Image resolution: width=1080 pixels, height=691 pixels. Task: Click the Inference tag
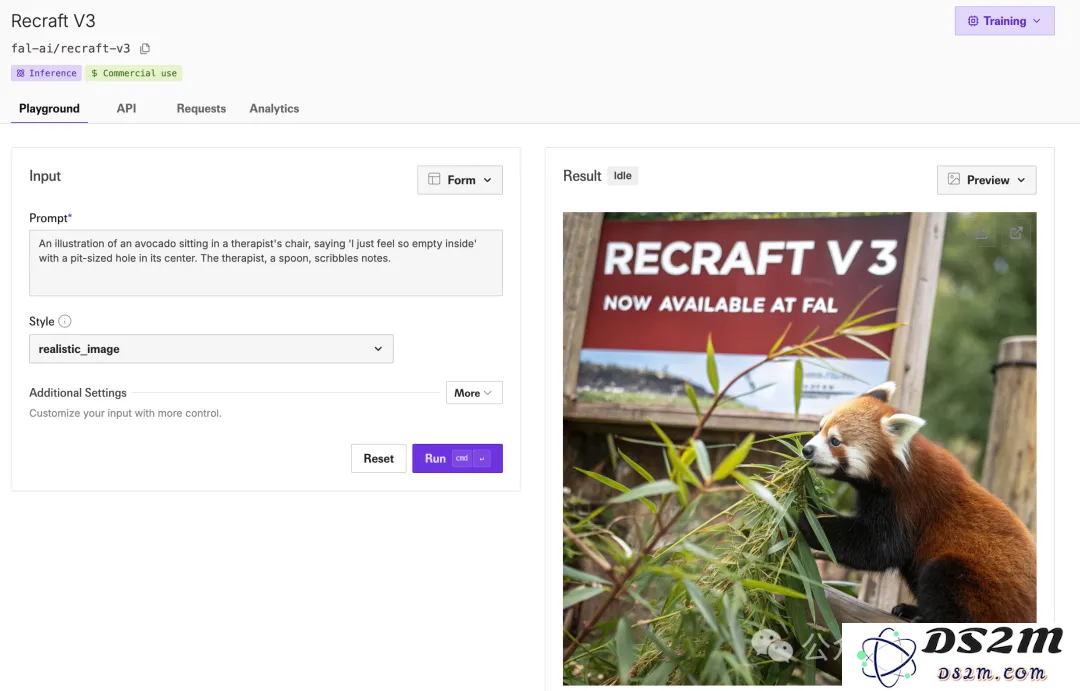(x=46, y=73)
